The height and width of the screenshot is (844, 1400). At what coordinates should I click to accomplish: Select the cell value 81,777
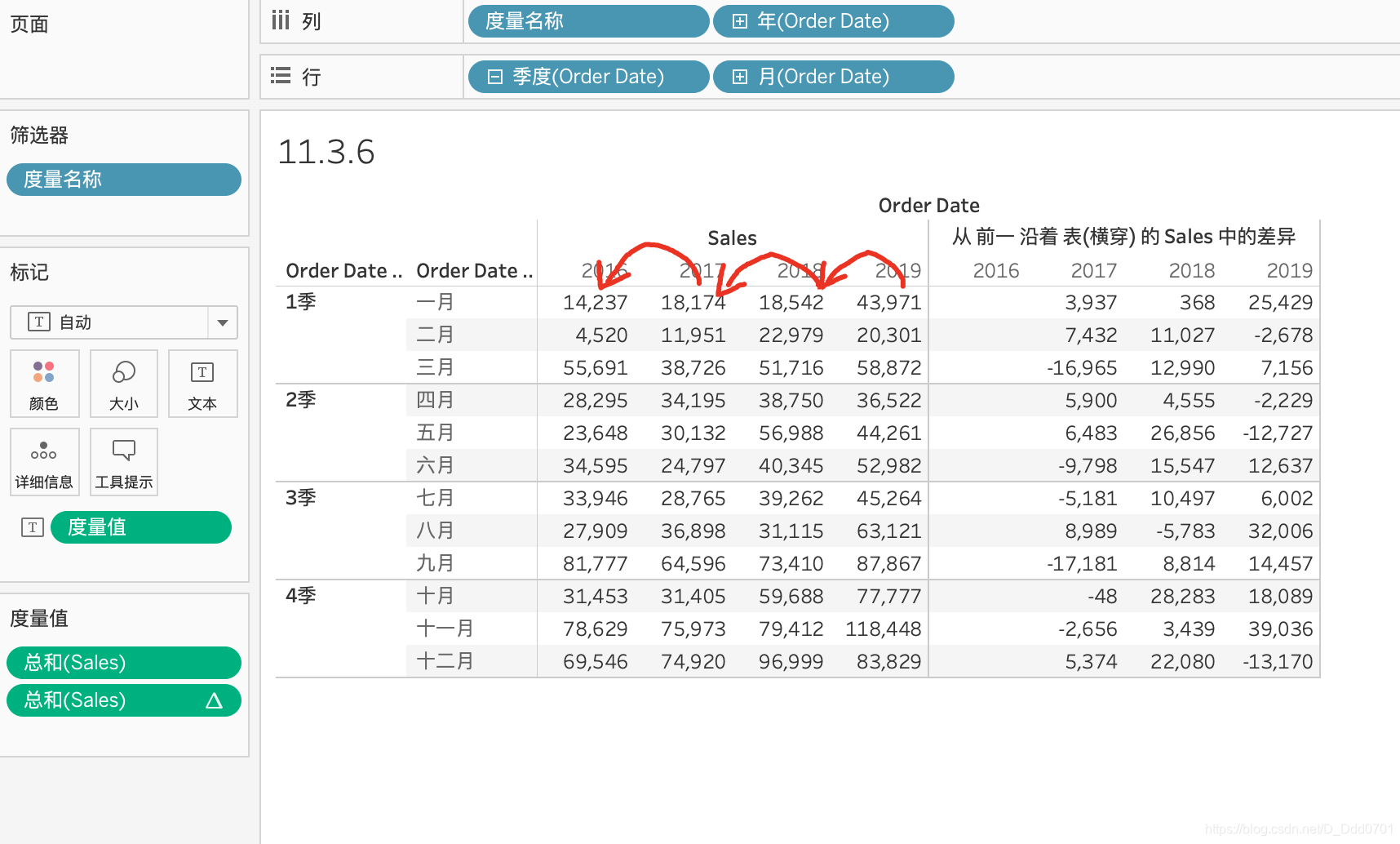tap(595, 564)
